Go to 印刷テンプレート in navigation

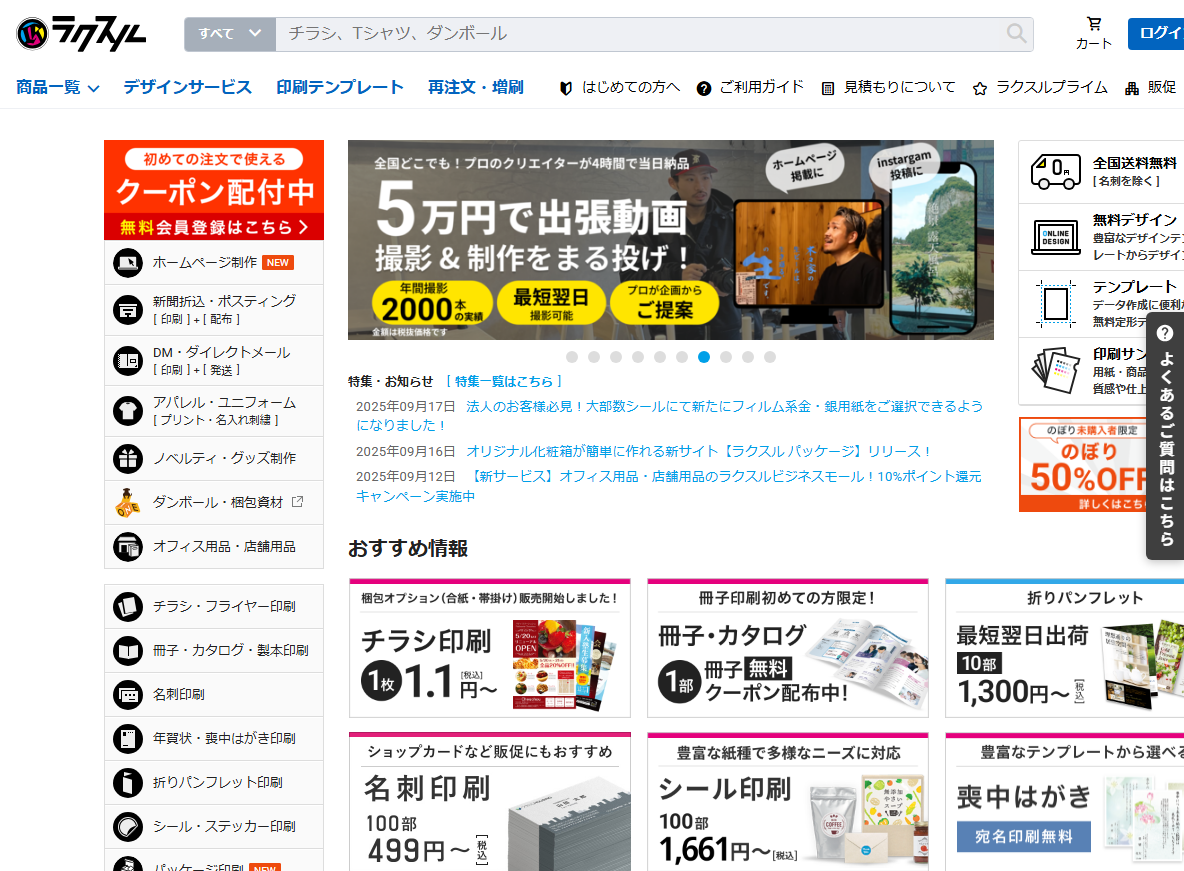(x=340, y=88)
